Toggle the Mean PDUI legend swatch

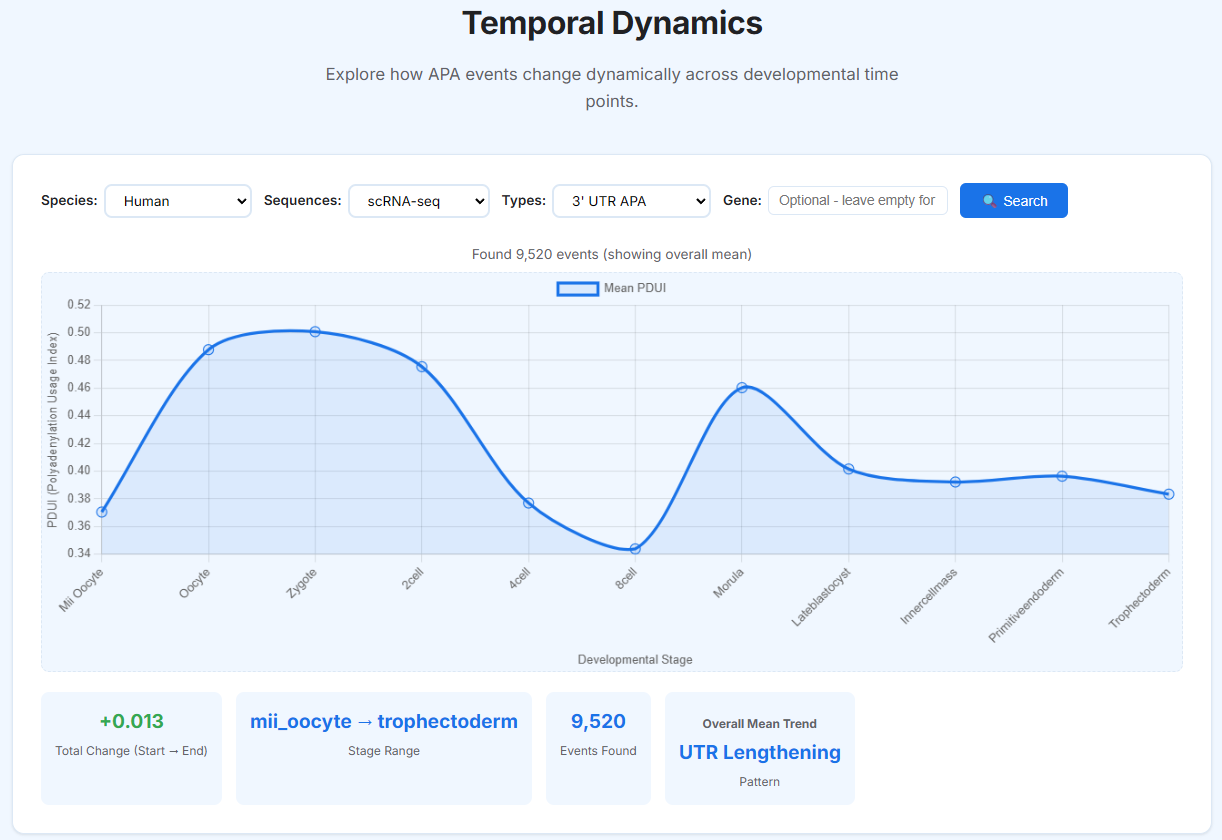click(578, 288)
